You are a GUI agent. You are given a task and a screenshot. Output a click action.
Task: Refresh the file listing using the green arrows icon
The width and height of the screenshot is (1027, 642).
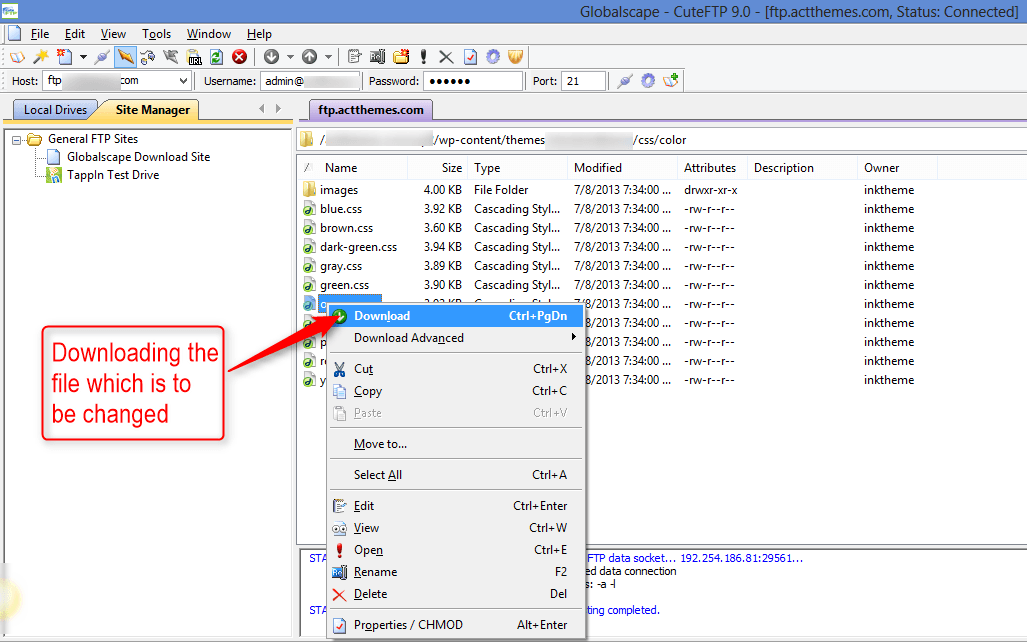coord(216,57)
